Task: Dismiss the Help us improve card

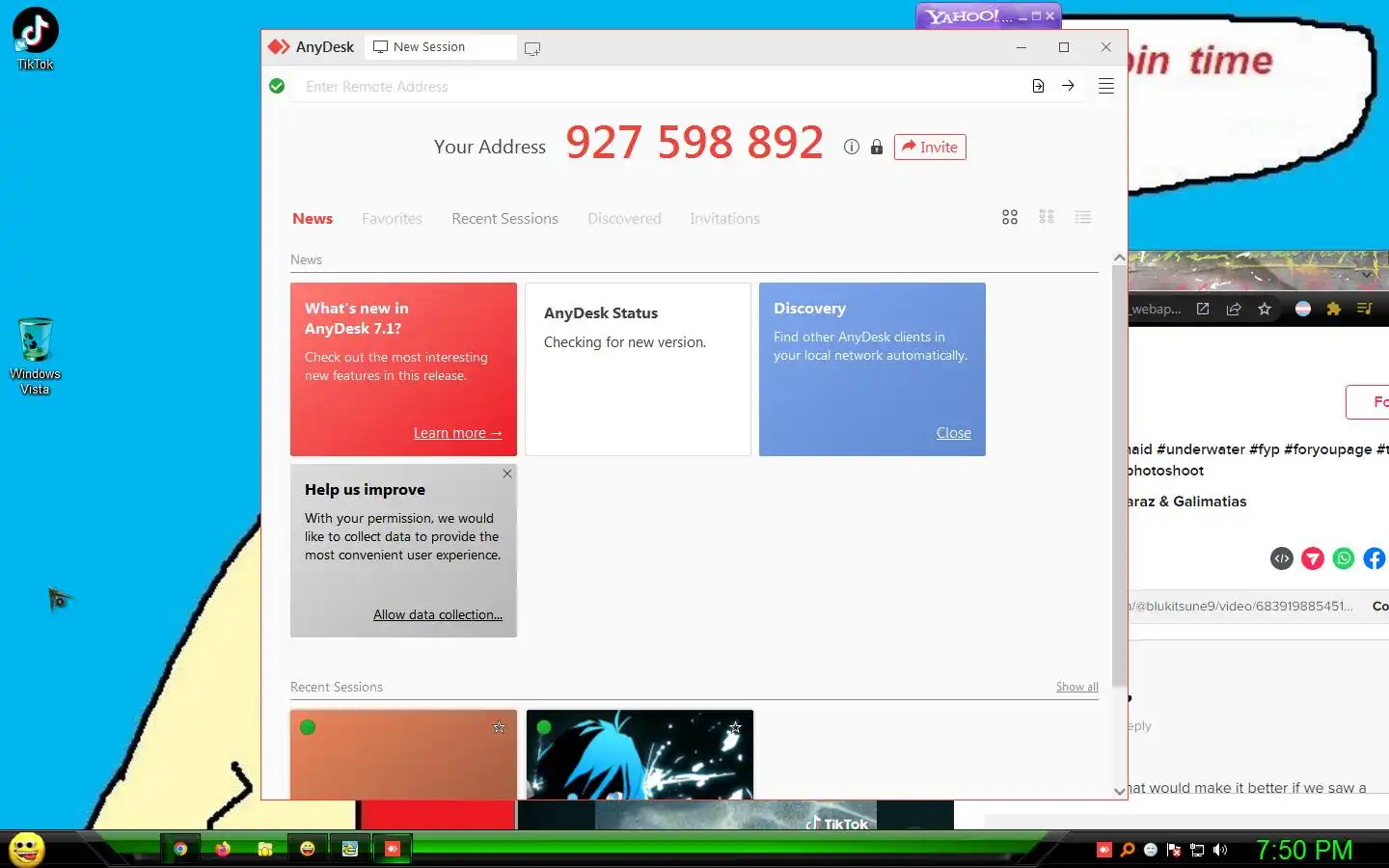Action: (x=507, y=474)
